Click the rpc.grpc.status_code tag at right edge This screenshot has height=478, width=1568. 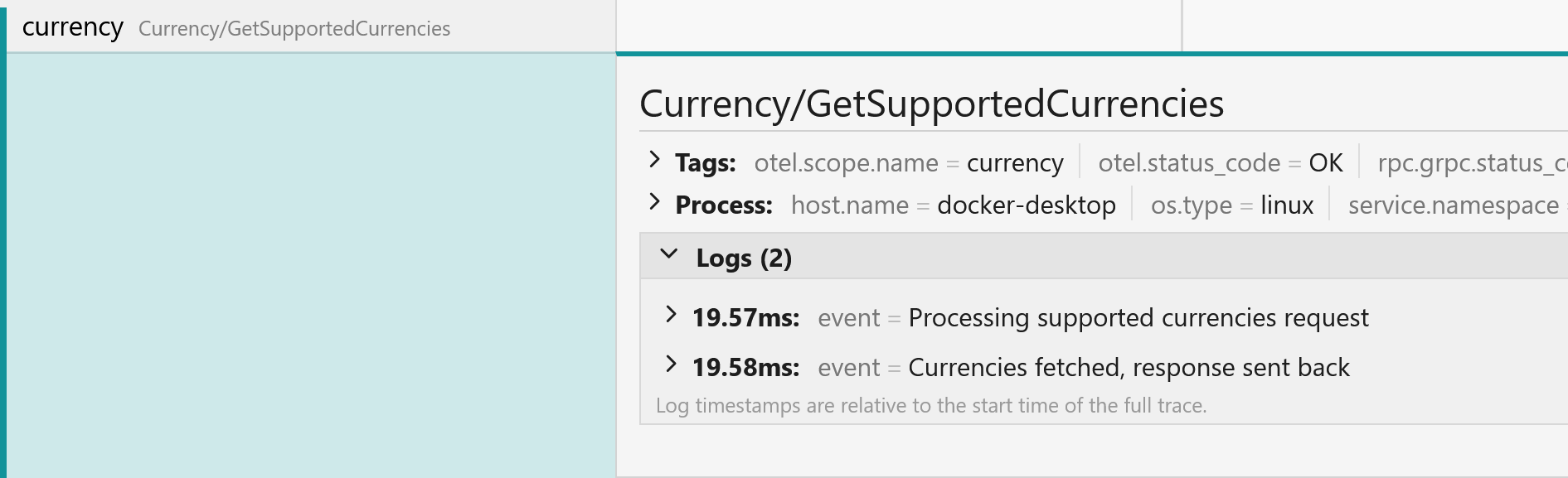(1471, 163)
